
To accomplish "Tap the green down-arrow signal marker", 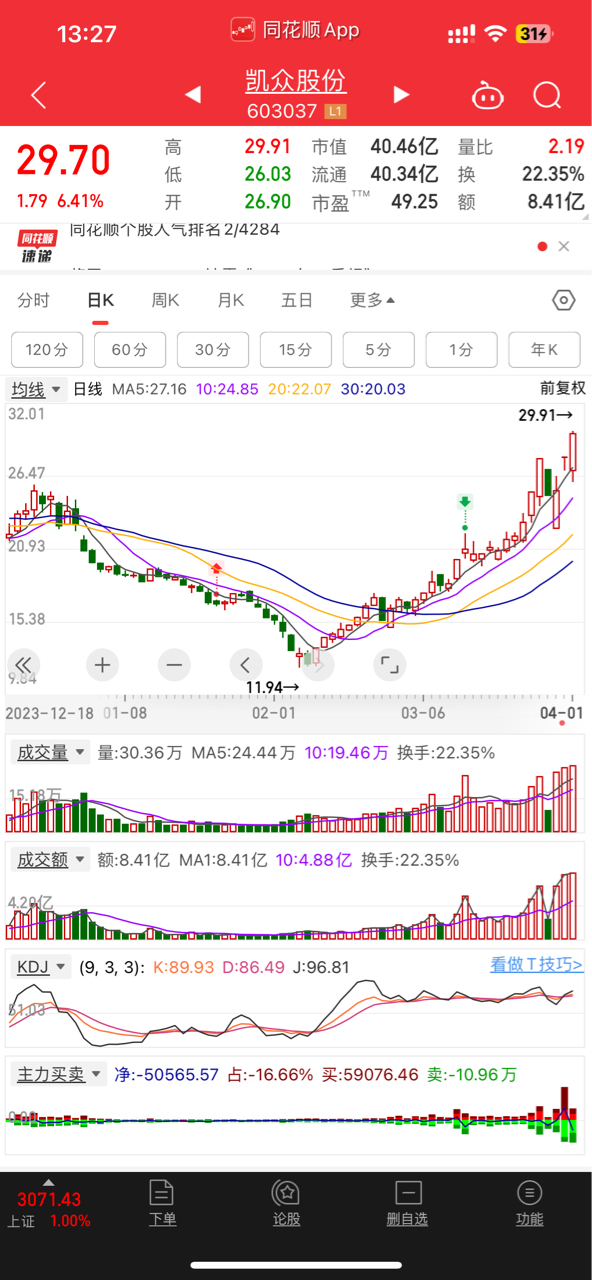I will coord(464,502).
